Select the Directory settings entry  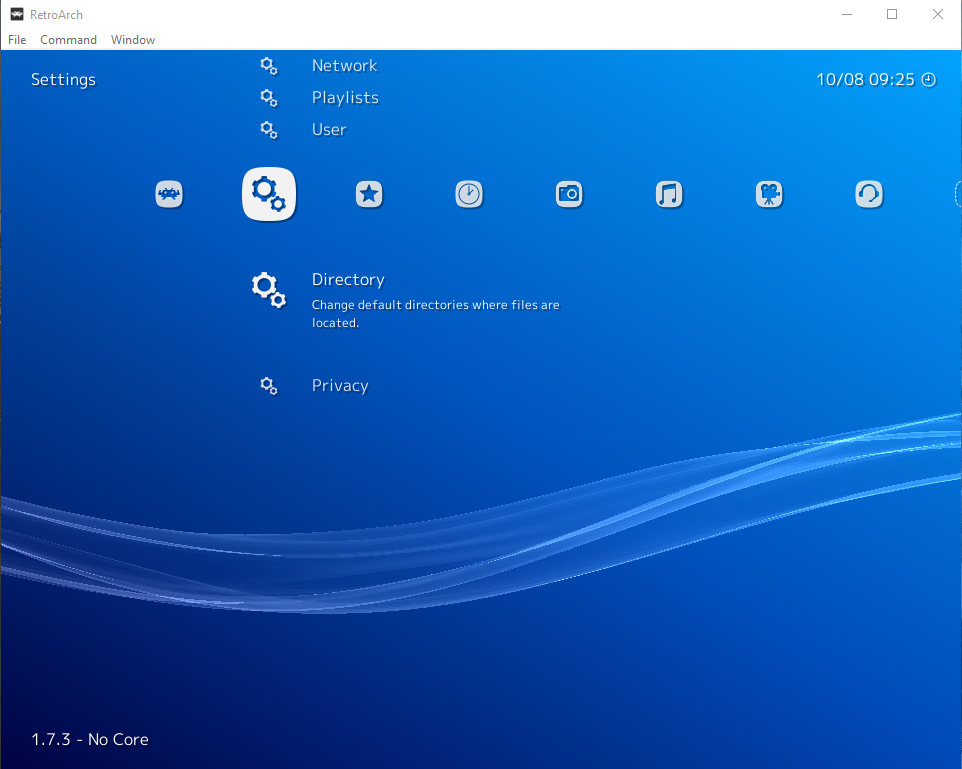click(x=348, y=280)
